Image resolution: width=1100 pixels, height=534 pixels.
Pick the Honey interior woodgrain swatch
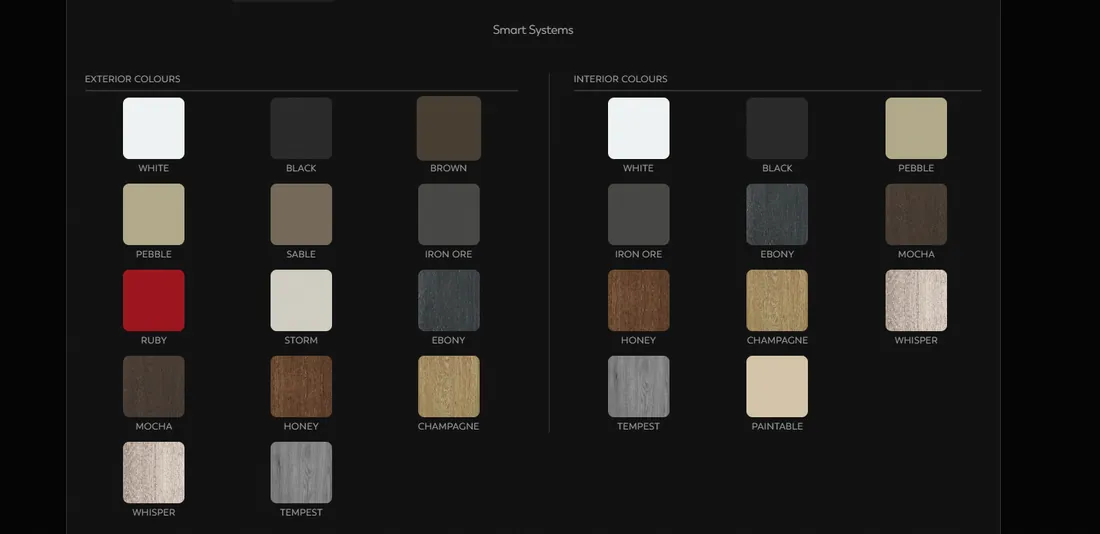(x=638, y=300)
